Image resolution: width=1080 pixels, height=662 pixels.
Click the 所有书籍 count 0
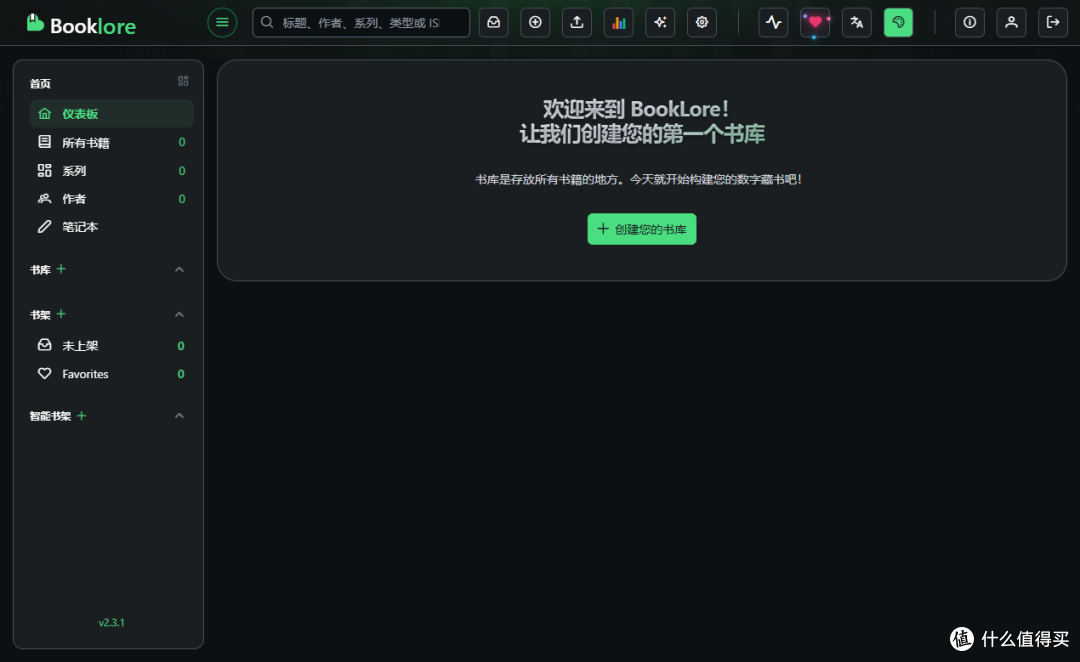click(182, 142)
